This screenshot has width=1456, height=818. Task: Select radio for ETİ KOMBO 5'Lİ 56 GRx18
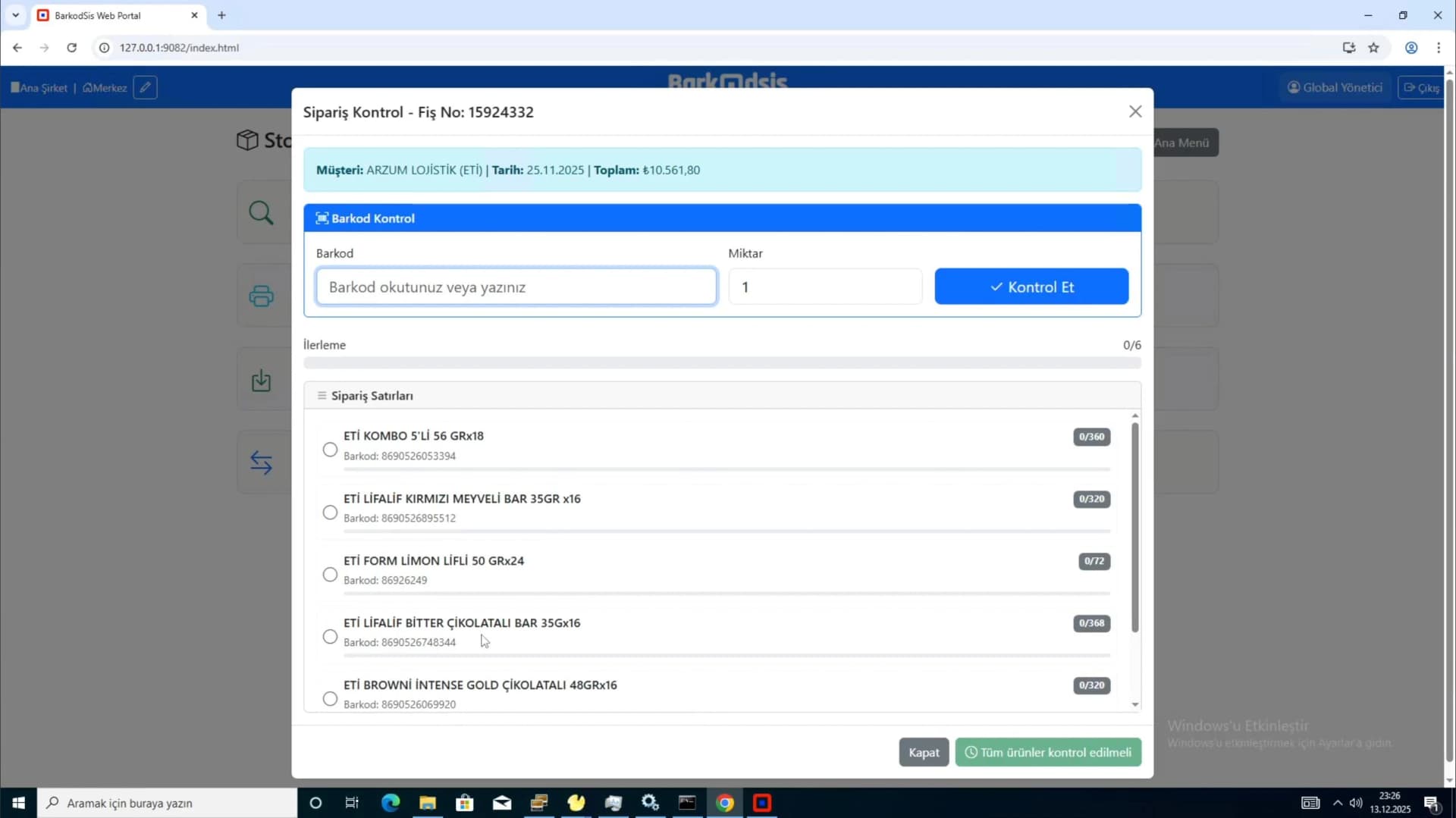pos(330,450)
